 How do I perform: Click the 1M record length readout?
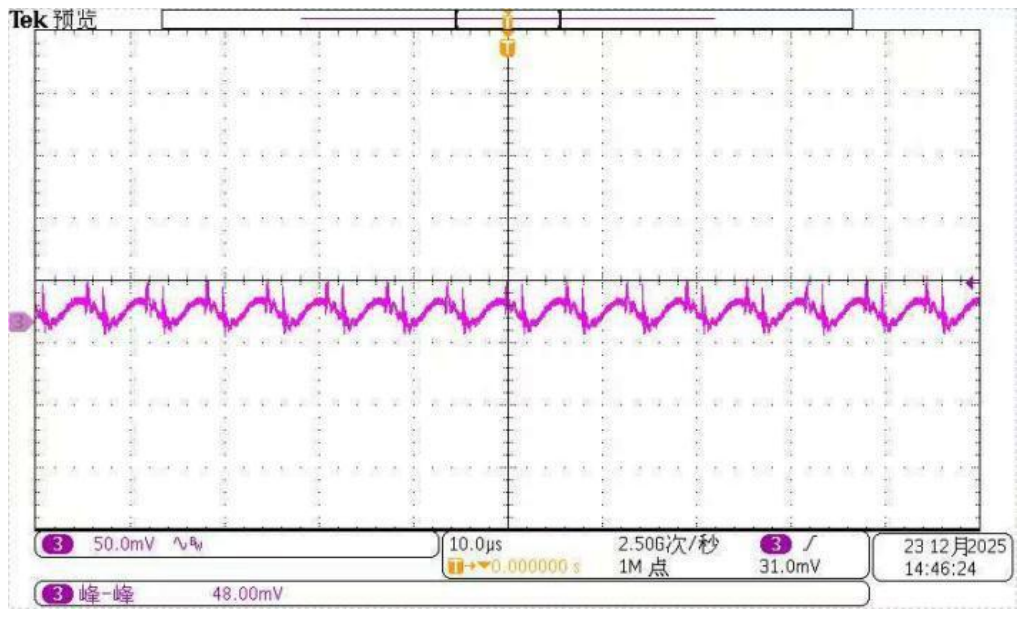(x=643, y=567)
